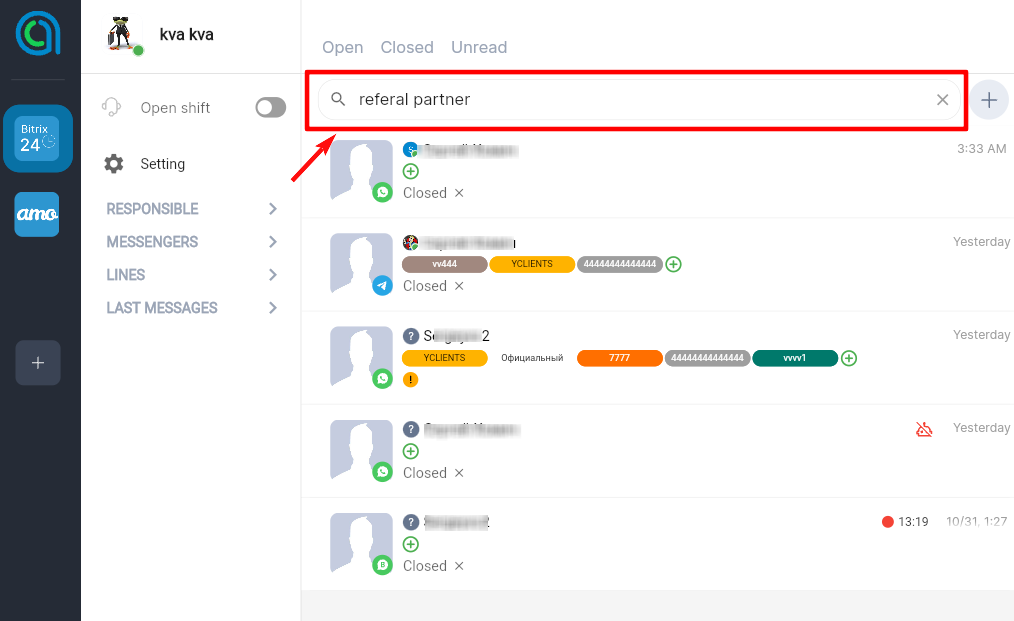1014x621 pixels.
Task: Select the amoCRM sidebar icon
Action: point(37,214)
